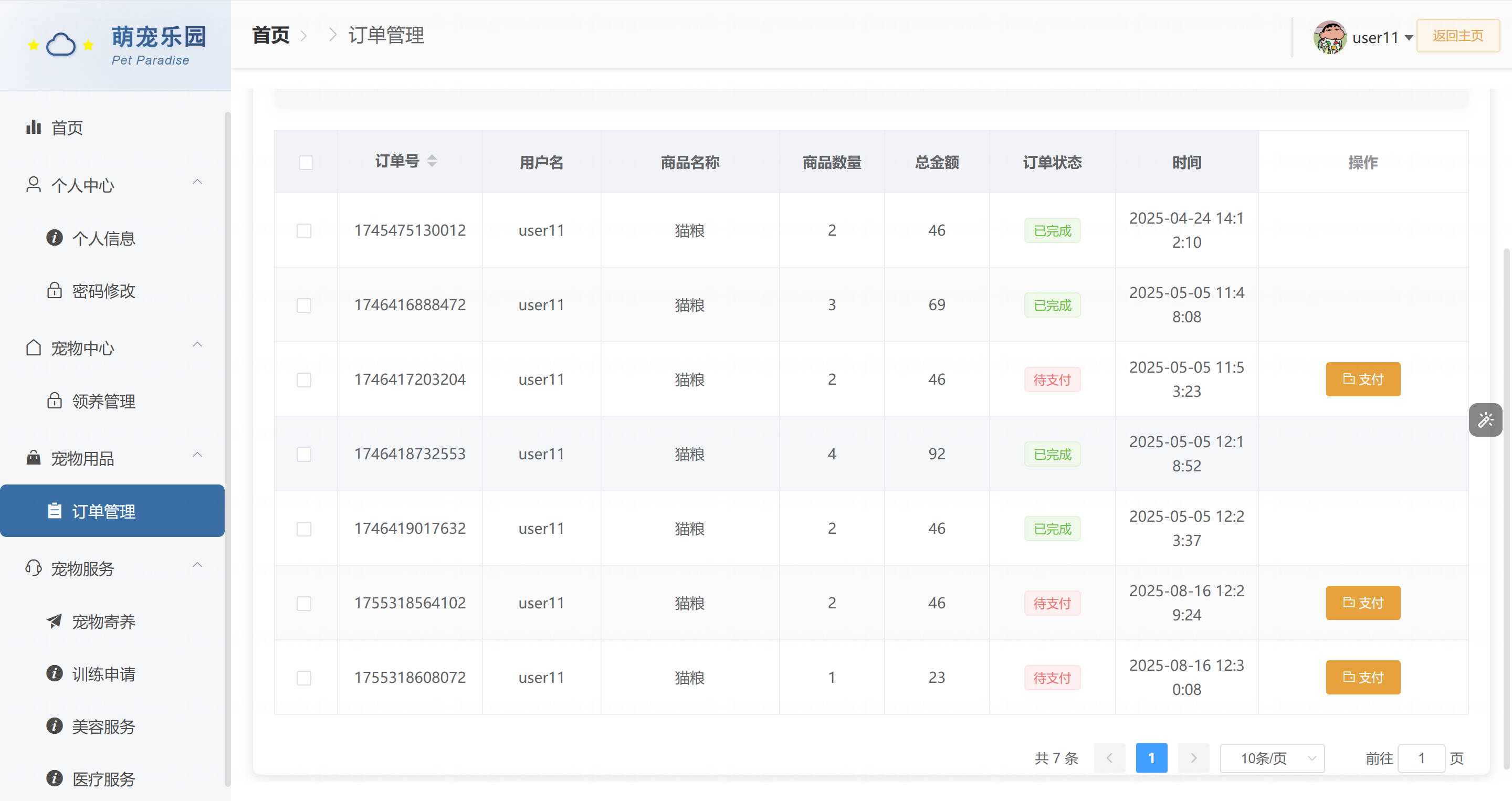Collapse the 个人中心 menu chevron

pos(198,182)
